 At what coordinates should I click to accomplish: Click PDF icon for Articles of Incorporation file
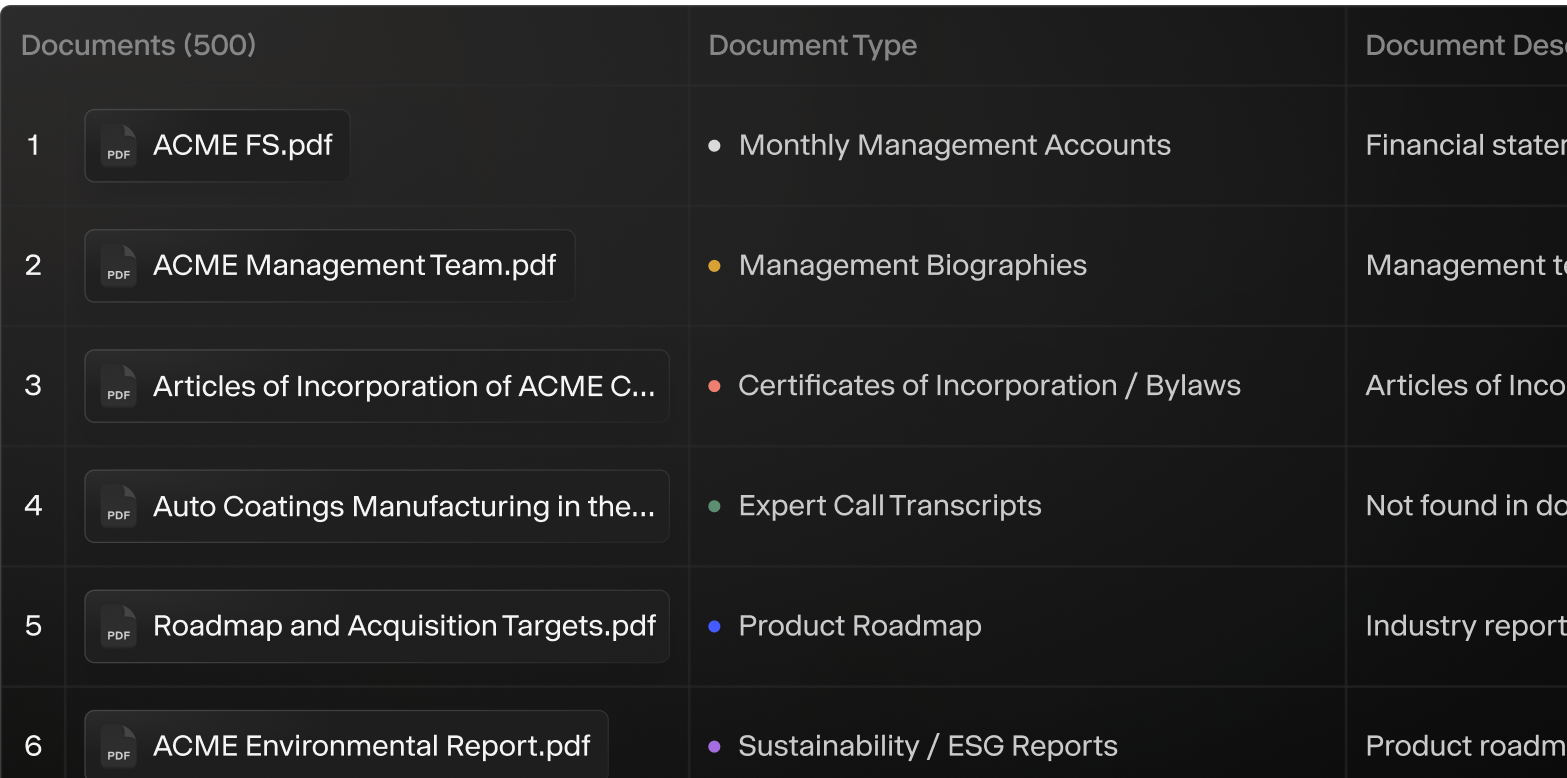click(119, 386)
